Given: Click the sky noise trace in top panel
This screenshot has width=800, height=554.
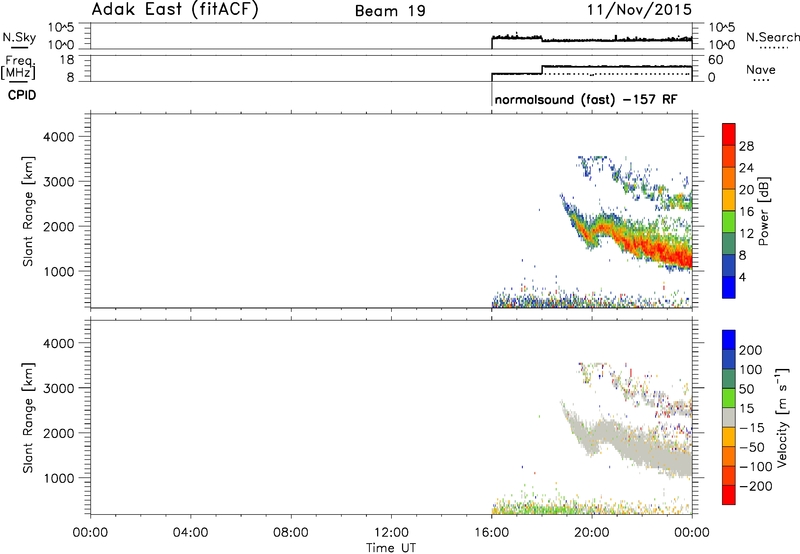Looking at the screenshot, I should point(592,39).
